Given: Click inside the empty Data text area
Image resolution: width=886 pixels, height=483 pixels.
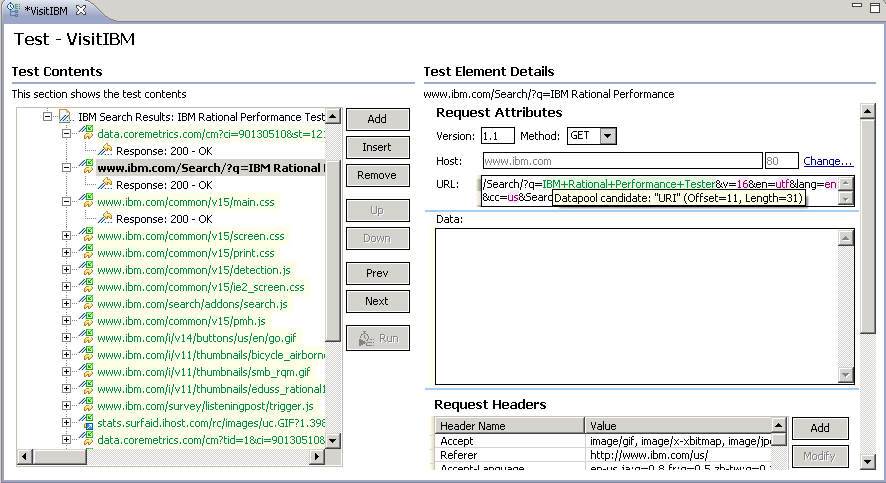Looking at the screenshot, I should 637,307.
